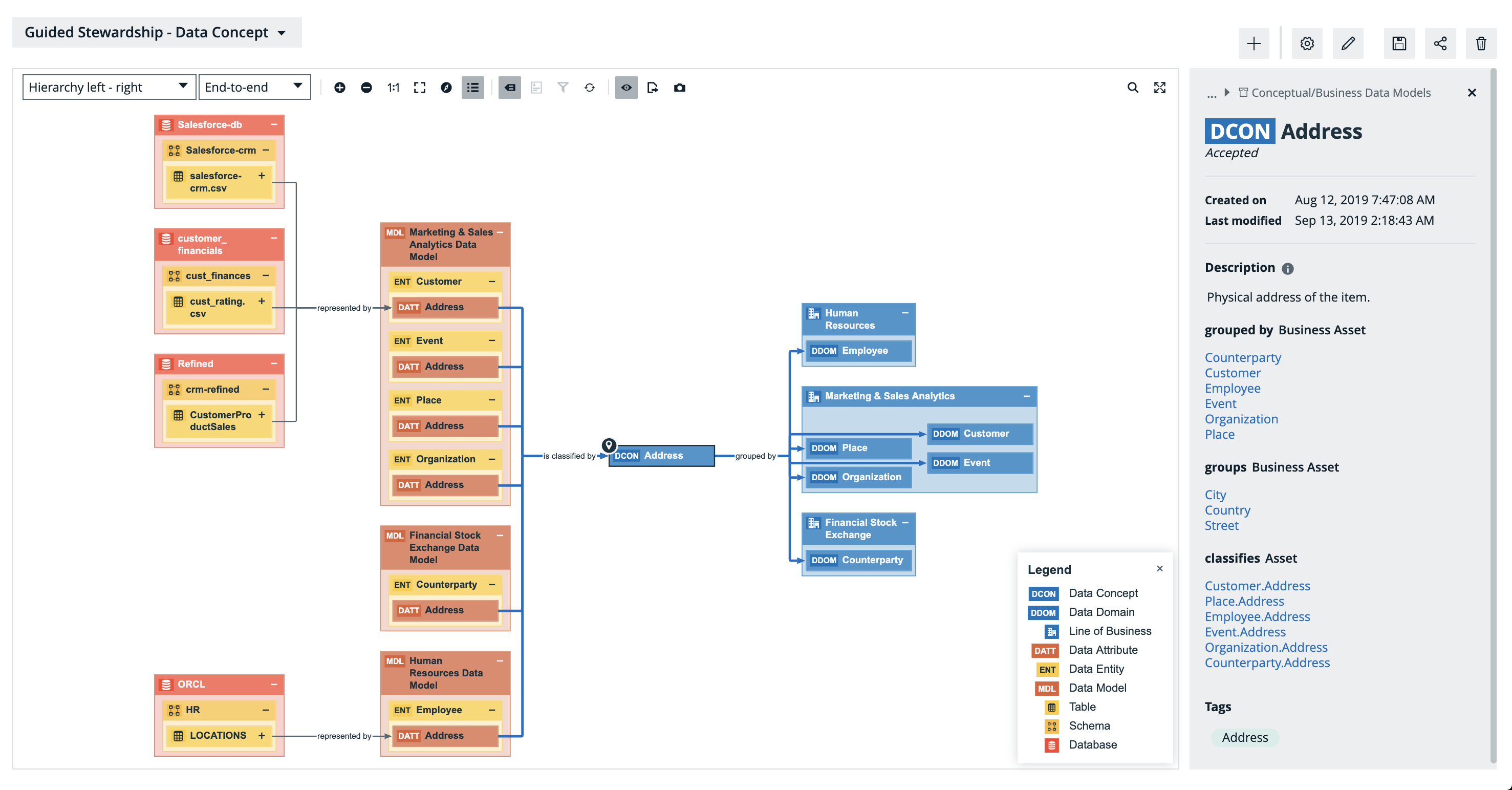This screenshot has width=1512, height=790.
Task: Toggle the diagram legend list
Action: pos(473,88)
